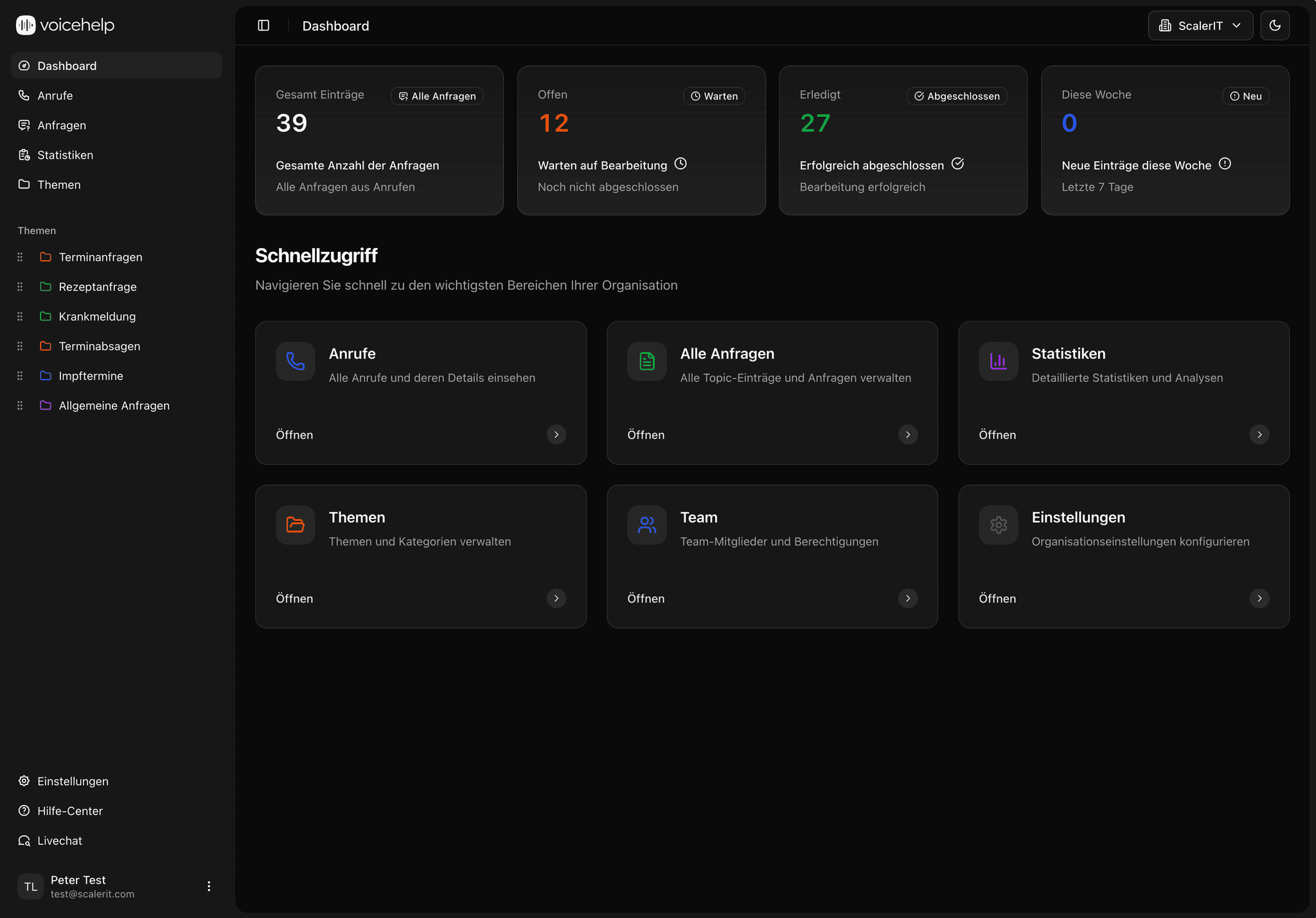Click checkmark icon beside Erfolgreich abgeschlossen
1316x918 pixels.
tap(957, 164)
